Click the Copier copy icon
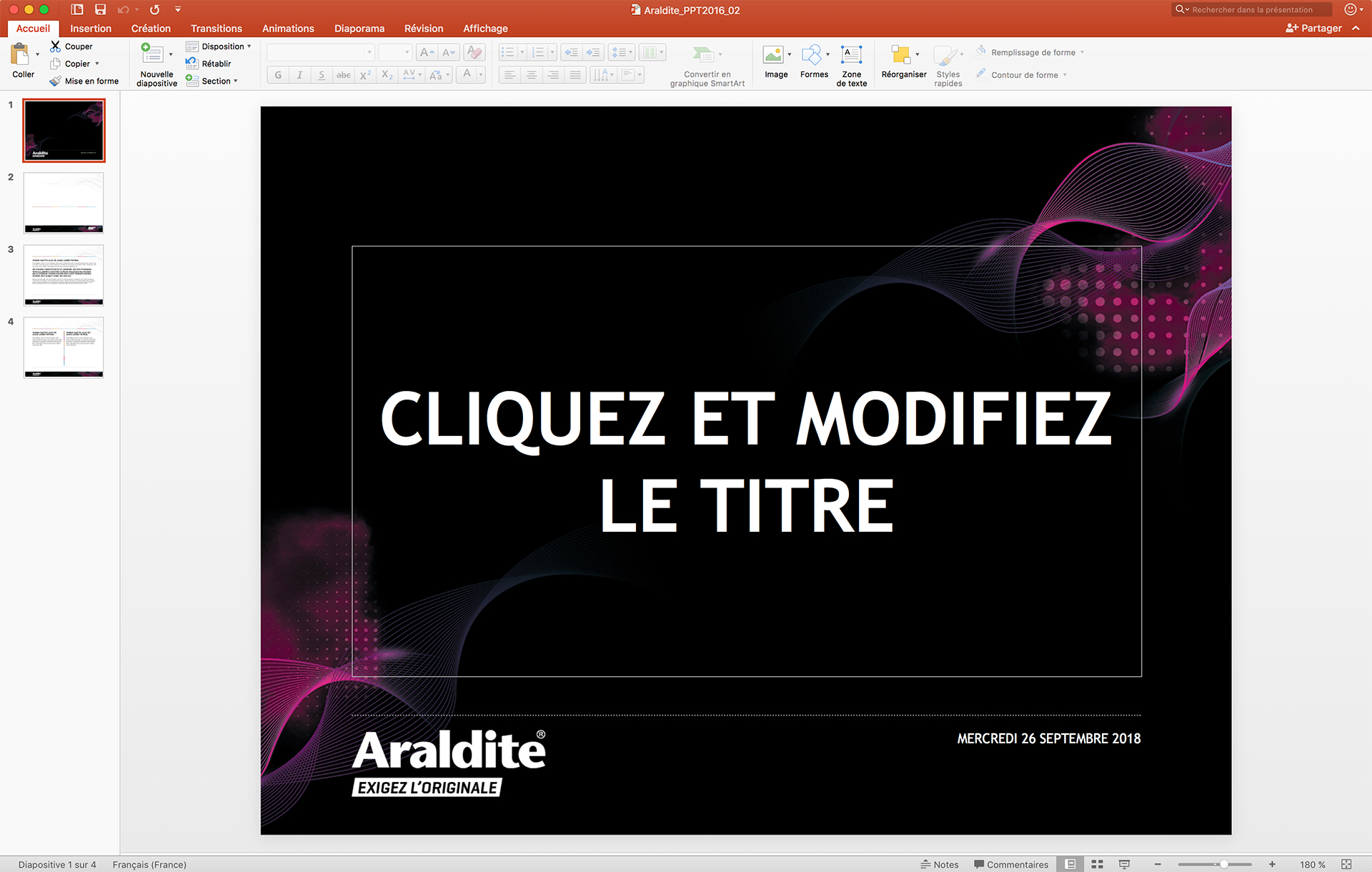Image resolution: width=1372 pixels, height=872 pixels. tap(55, 64)
